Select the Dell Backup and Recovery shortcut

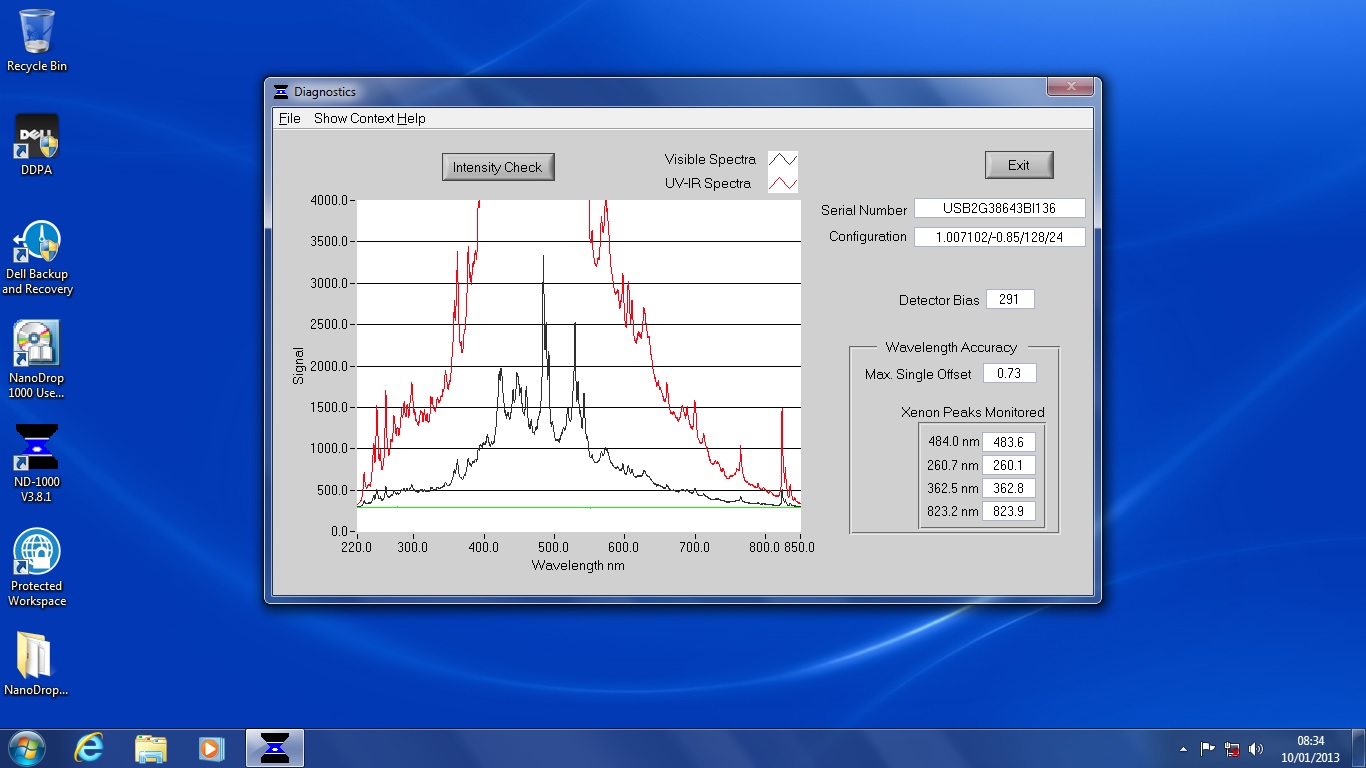37,258
